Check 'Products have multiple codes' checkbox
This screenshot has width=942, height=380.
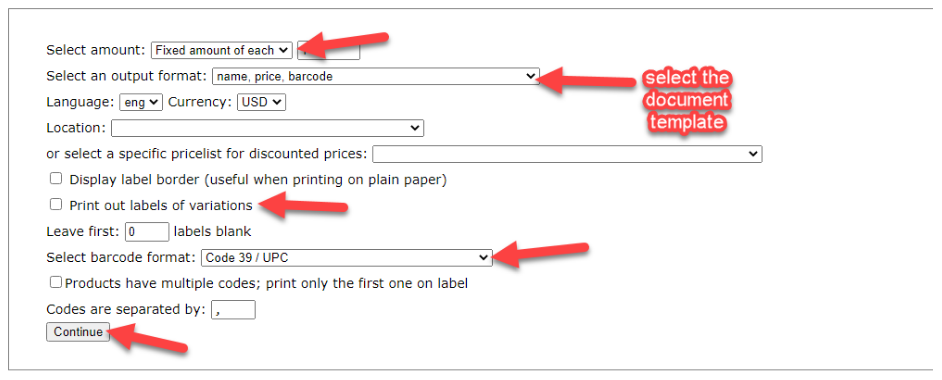[x=56, y=282]
